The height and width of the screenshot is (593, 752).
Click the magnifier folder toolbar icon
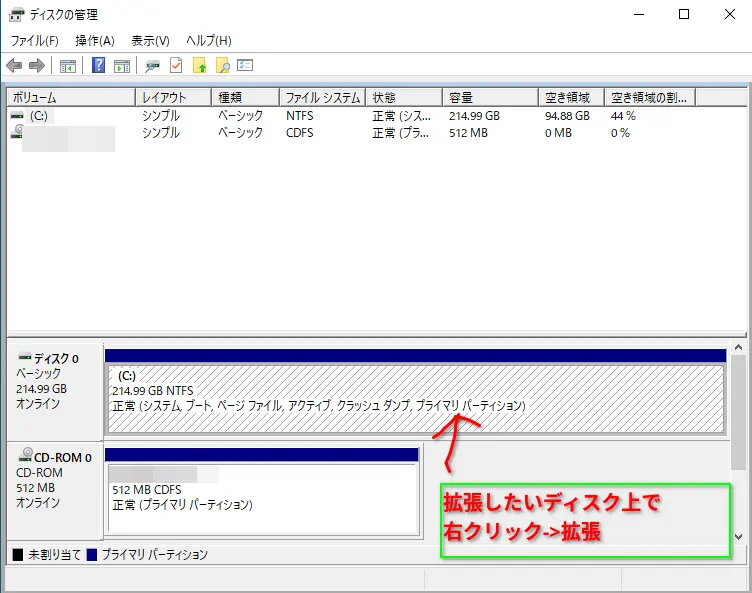[x=223, y=66]
